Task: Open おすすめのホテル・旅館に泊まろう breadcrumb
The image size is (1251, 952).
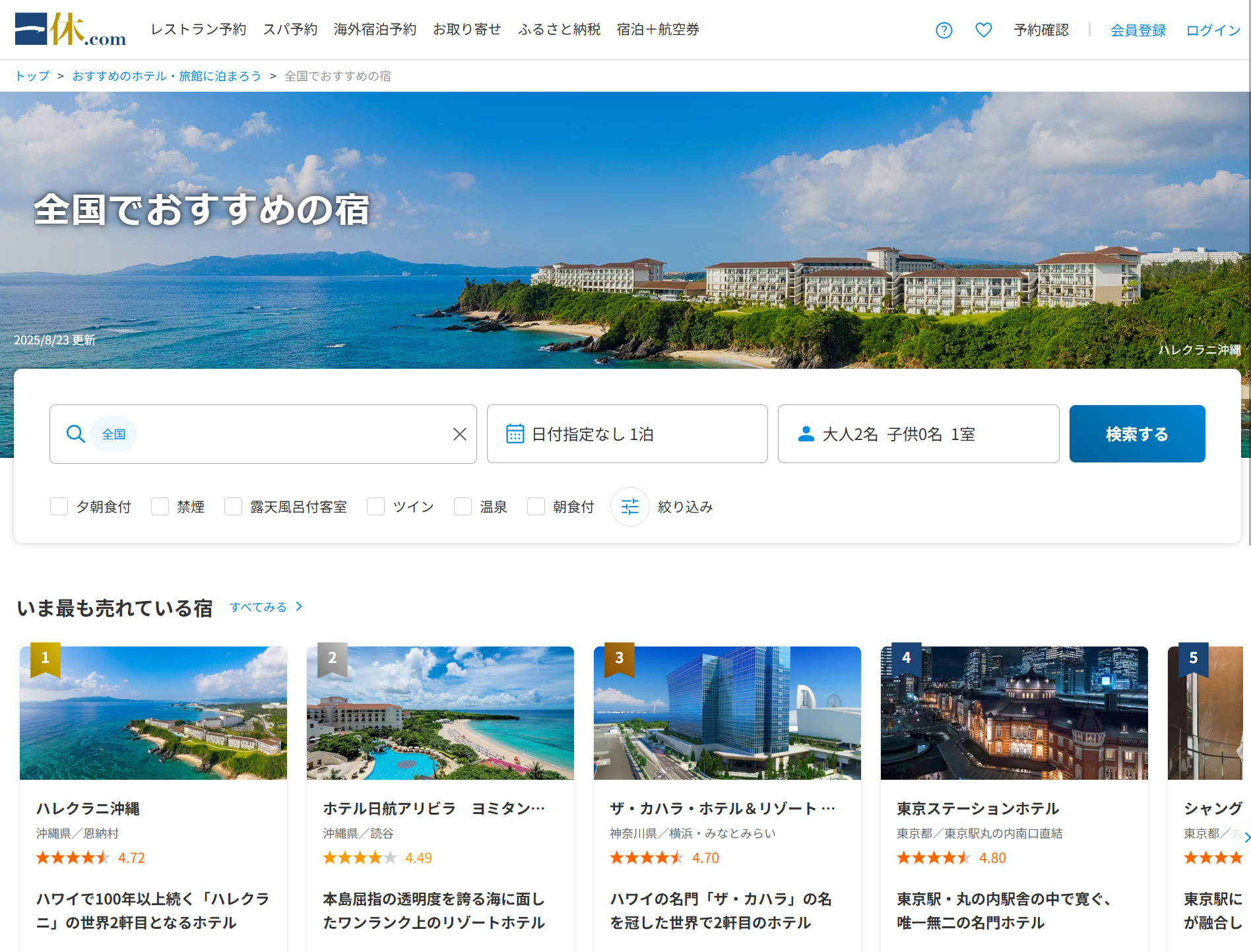Action: 167,76
